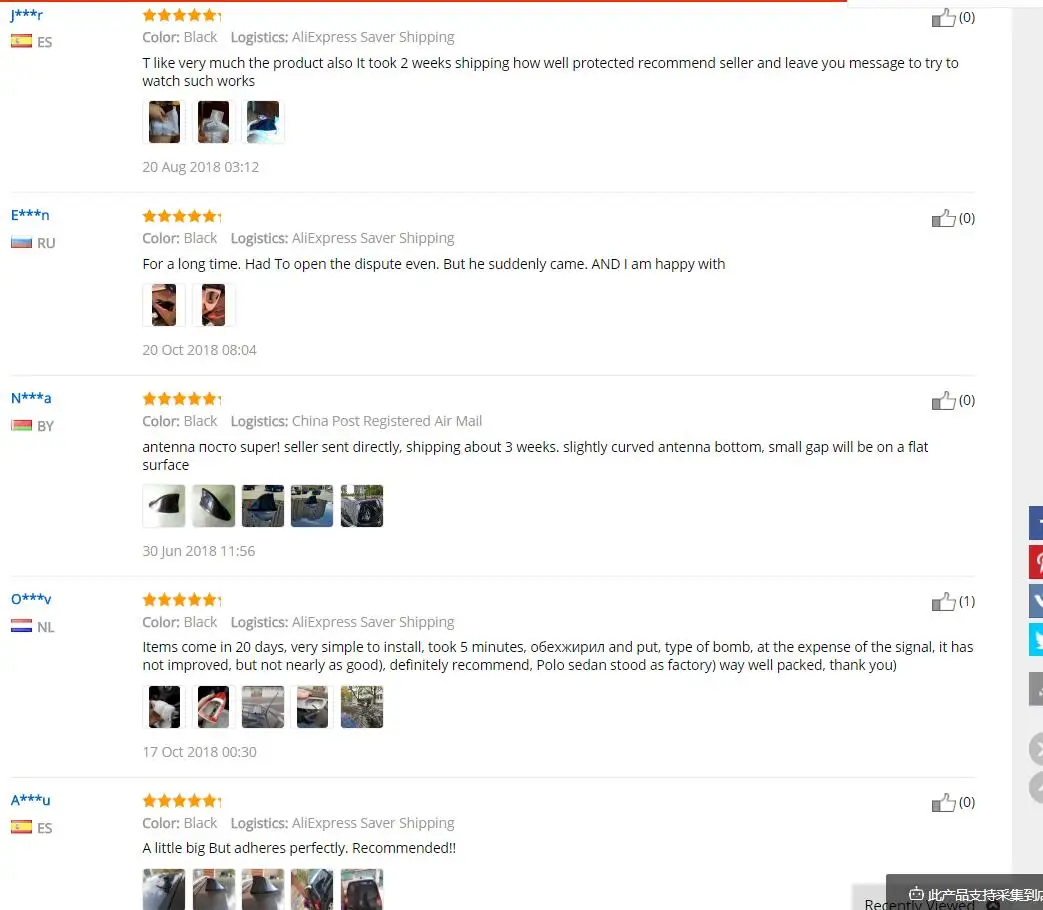Share page via red Pinterest icon
Viewport: 1043px width, 910px height.
[x=1036, y=561]
